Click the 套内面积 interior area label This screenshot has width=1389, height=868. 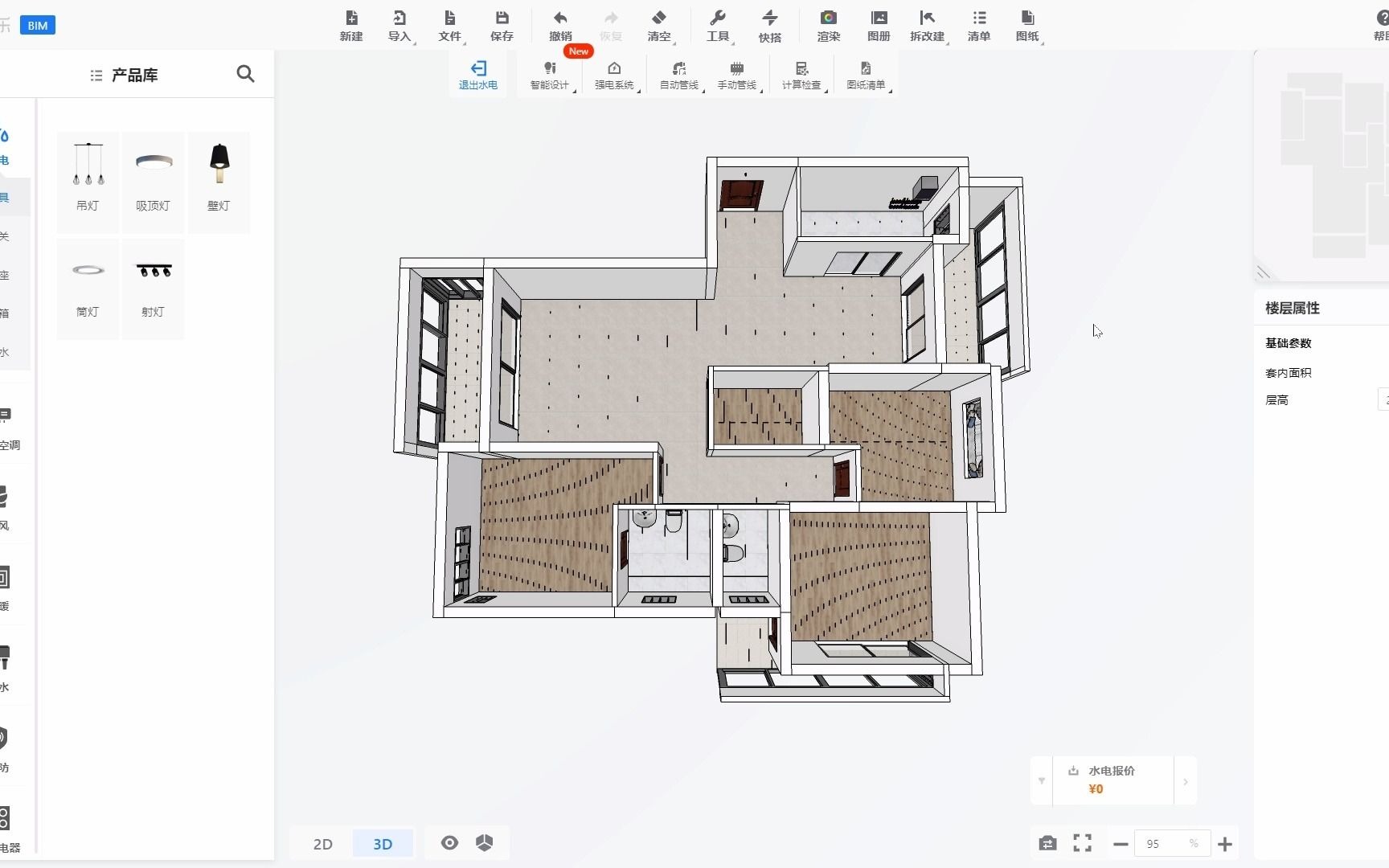pyautogui.click(x=1289, y=373)
